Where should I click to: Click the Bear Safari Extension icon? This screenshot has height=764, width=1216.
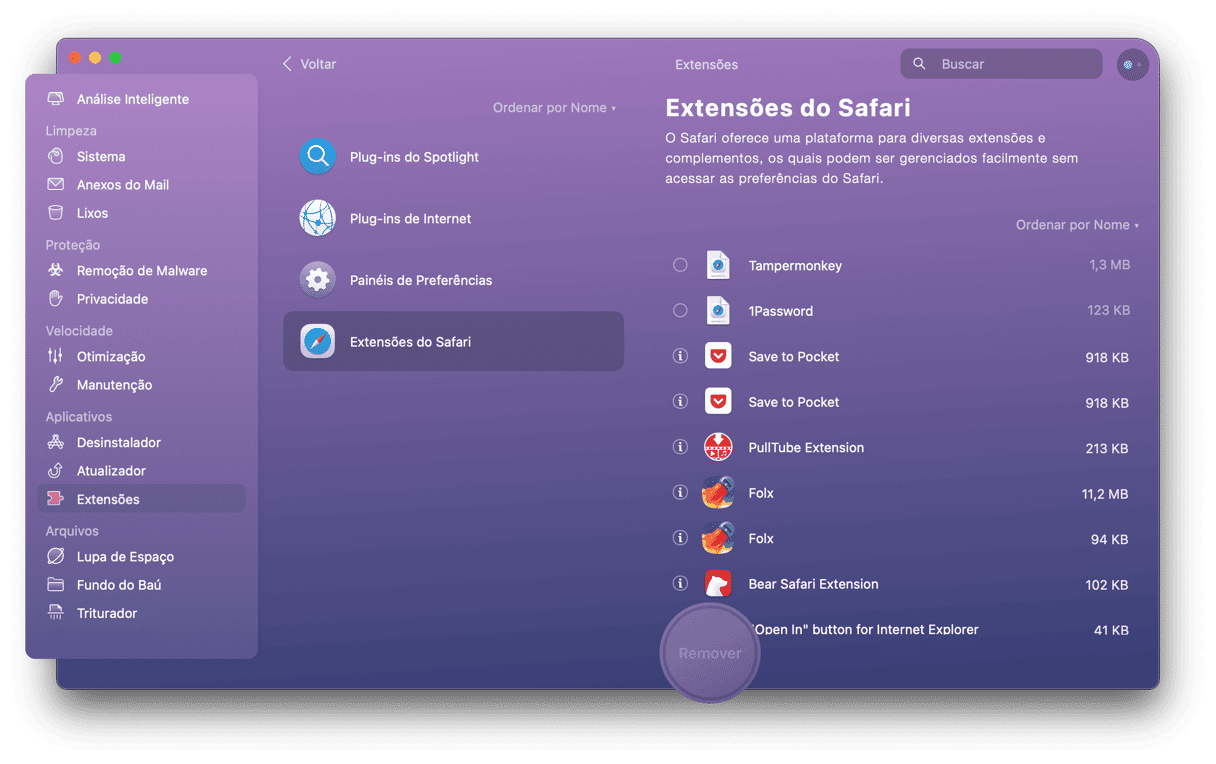pos(718,584)
